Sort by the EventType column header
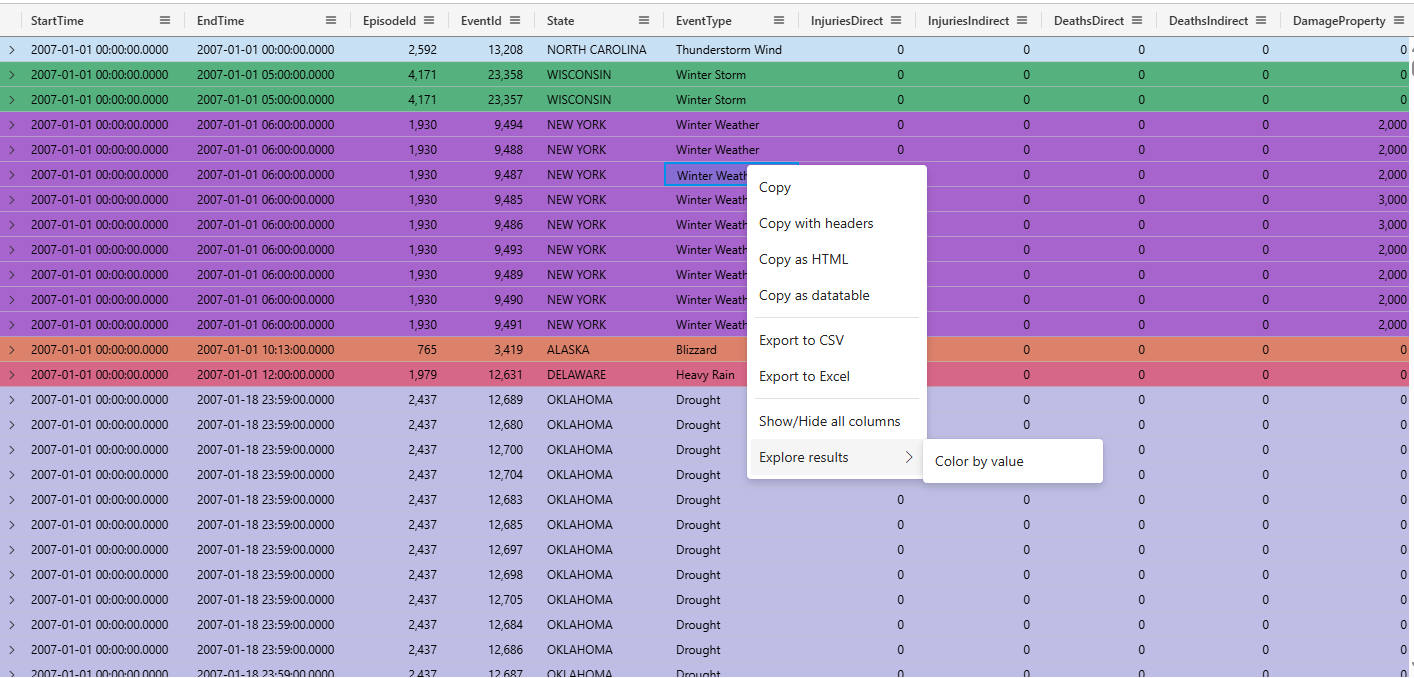Viewport: 1414px width, 678px height. [703, 20]
